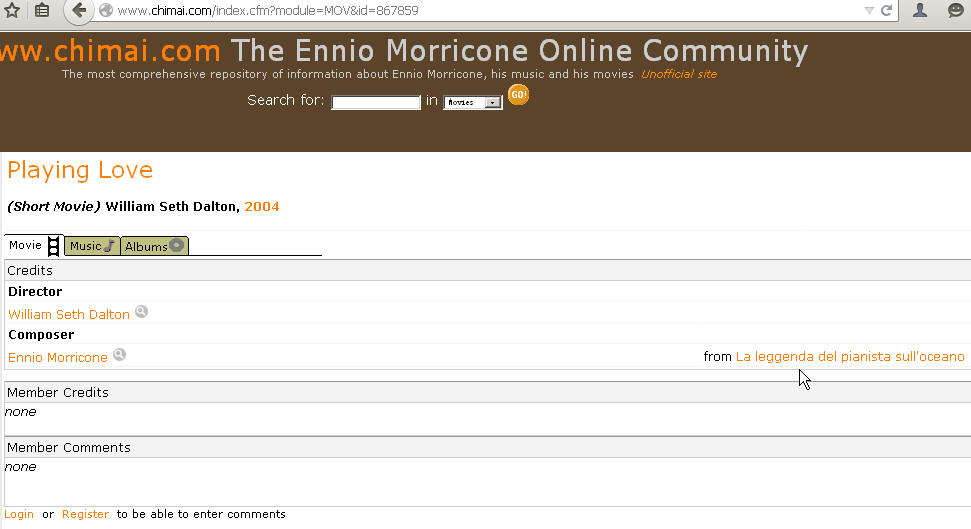Select the Movie tab
The height and width of the screenshot is (529, 971).
click(33, 245)
